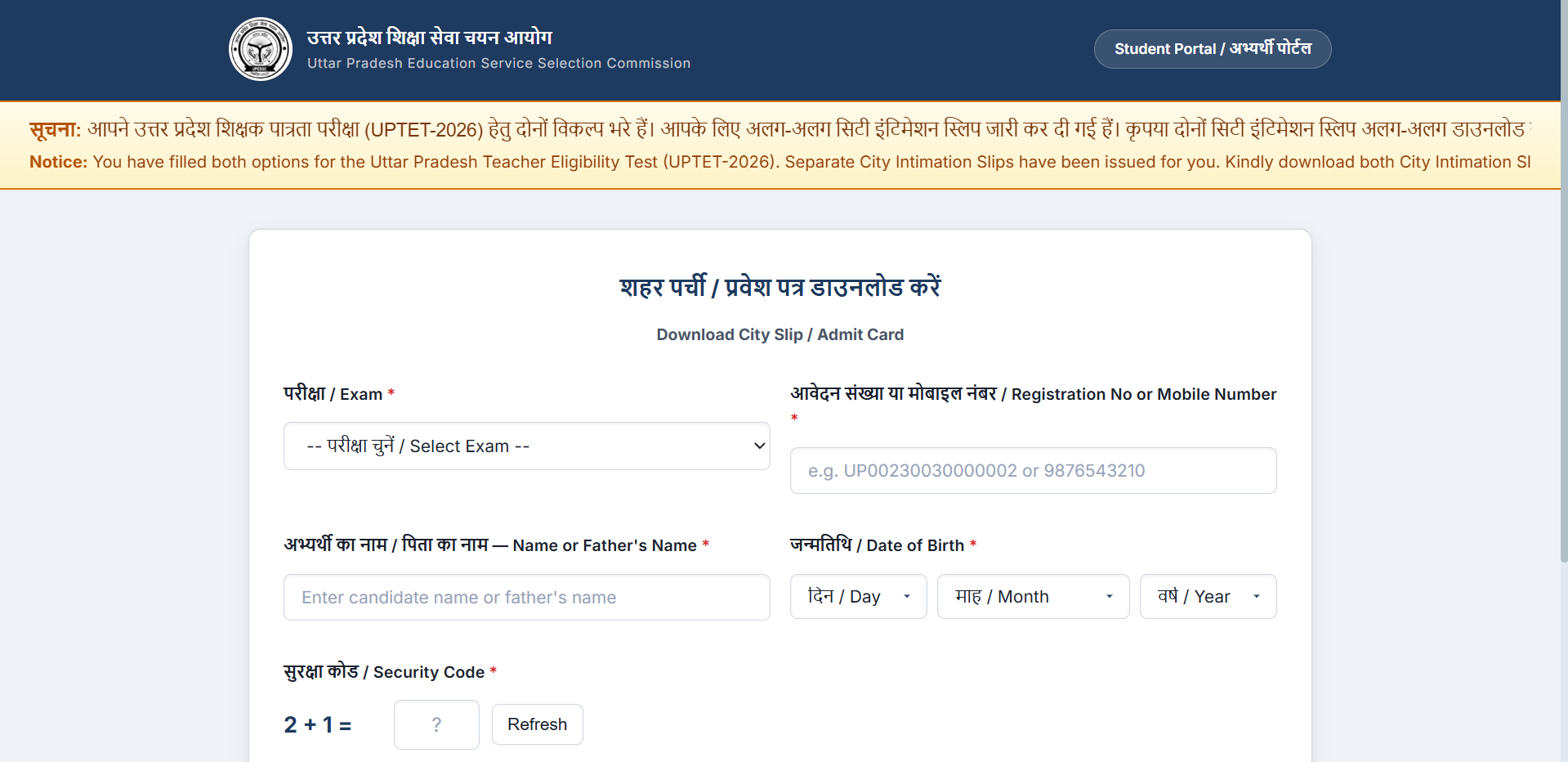Screen dimensions: 1568x762
Task: Click the Hindi commission name उत्तर प्रदेश शिक्षा सेवा चयन आयोग
Action: 430,38
